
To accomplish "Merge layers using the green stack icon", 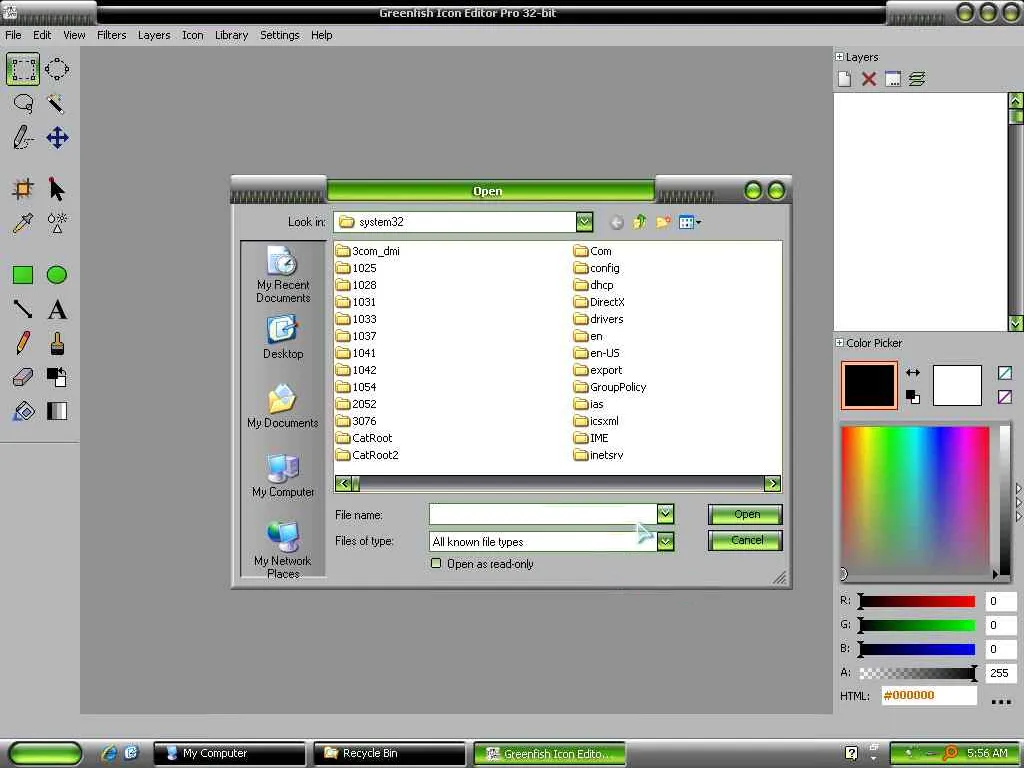I will click(917, 79).
